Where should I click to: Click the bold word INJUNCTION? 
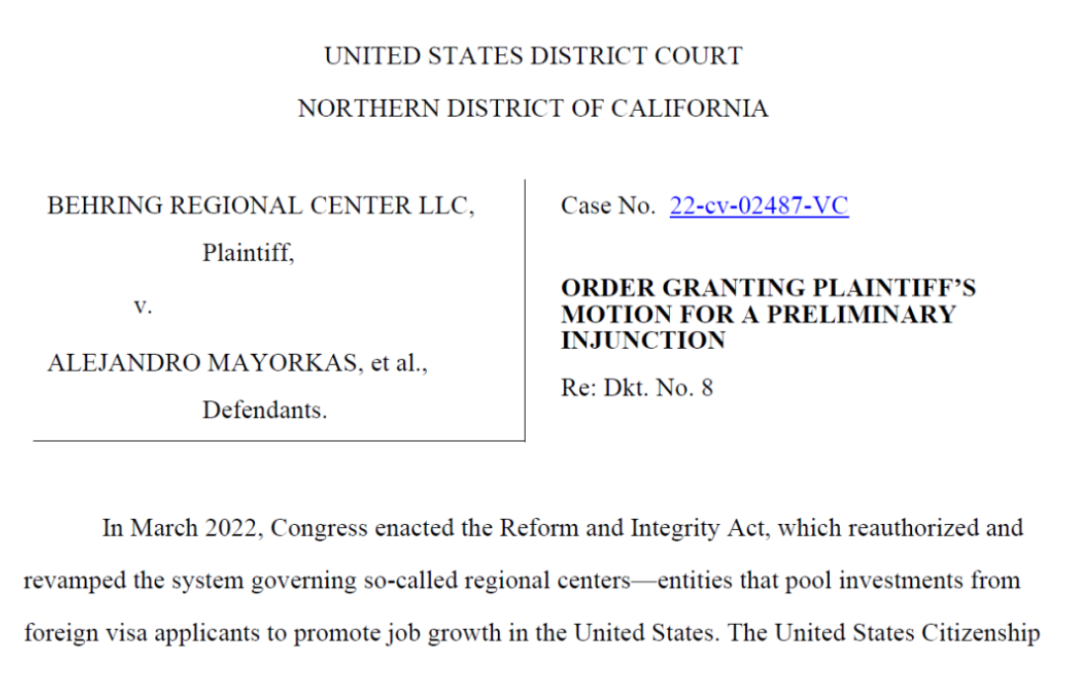(x=643, y=340)
